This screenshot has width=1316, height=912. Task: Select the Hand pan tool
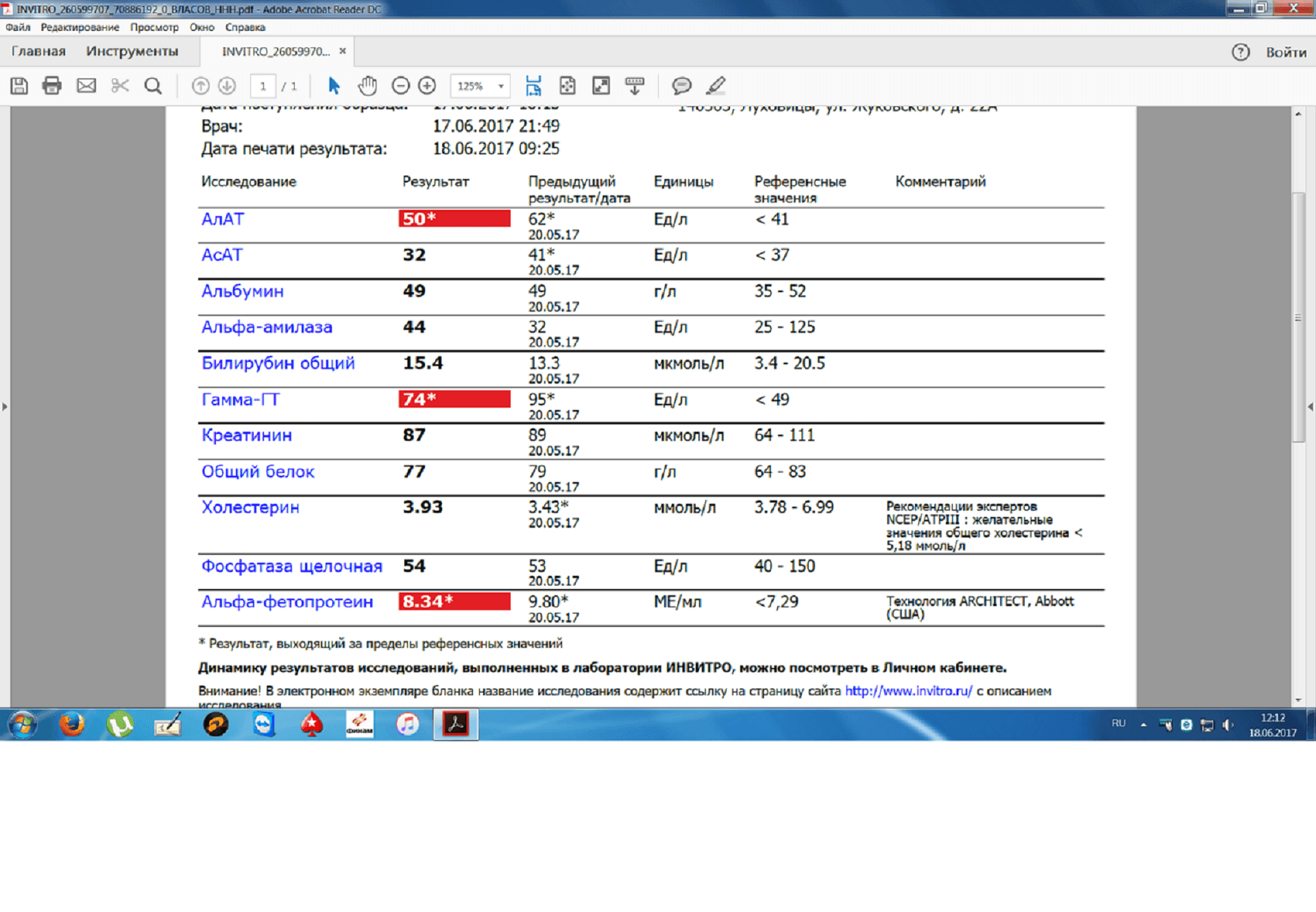click(x=367, y=86)
